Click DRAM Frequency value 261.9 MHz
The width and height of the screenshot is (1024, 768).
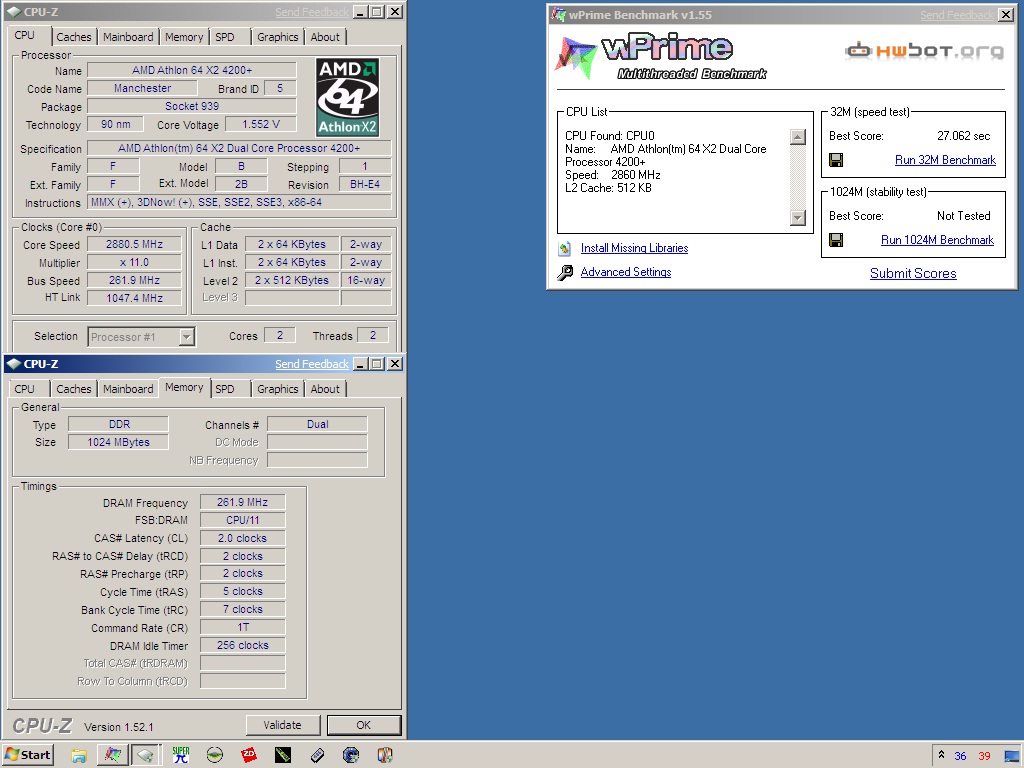tap(242, 502)
